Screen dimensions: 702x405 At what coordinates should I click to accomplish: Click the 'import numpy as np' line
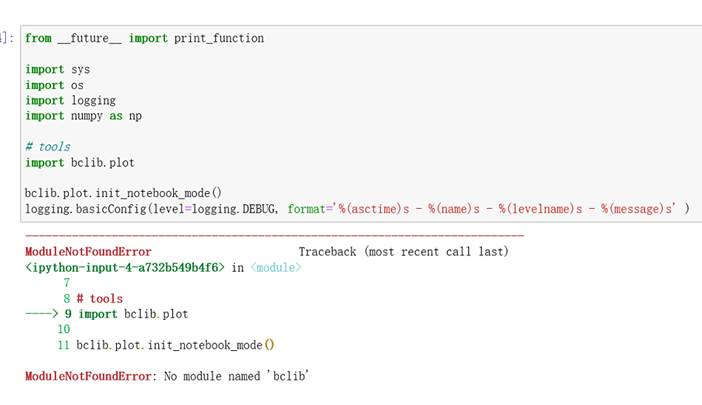83,116
